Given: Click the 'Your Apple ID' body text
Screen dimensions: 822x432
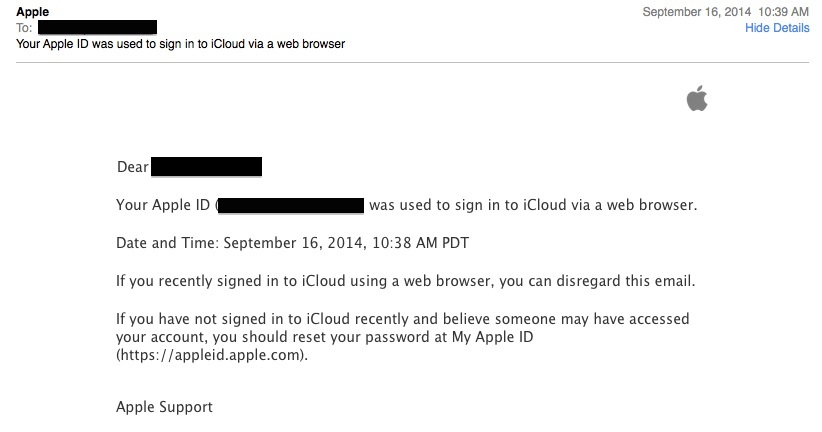Looking at the screenshot, I should pyautogui.click(x=163, y=205).
